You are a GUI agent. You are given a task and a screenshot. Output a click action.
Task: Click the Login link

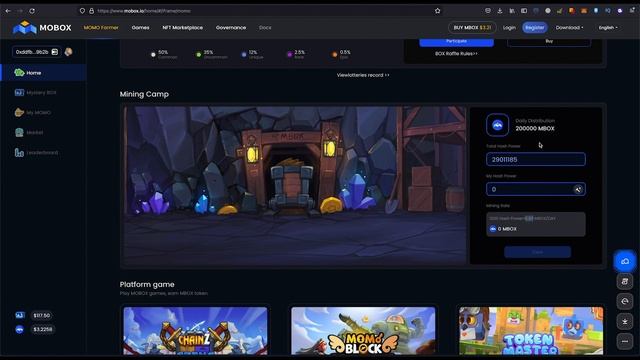[x=509, y=27]
